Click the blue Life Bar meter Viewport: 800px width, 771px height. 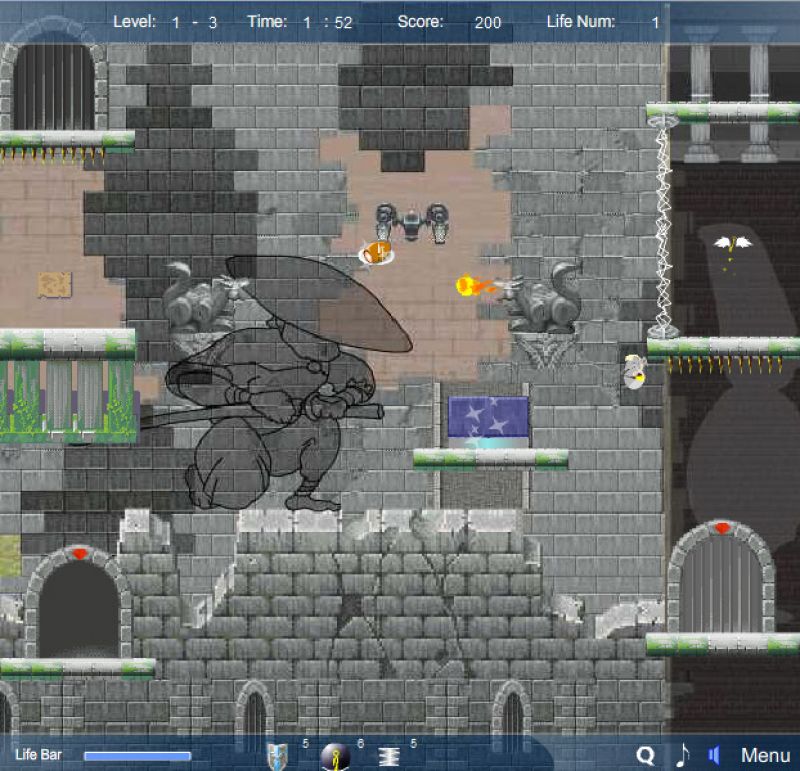click(x=138, y=756)
